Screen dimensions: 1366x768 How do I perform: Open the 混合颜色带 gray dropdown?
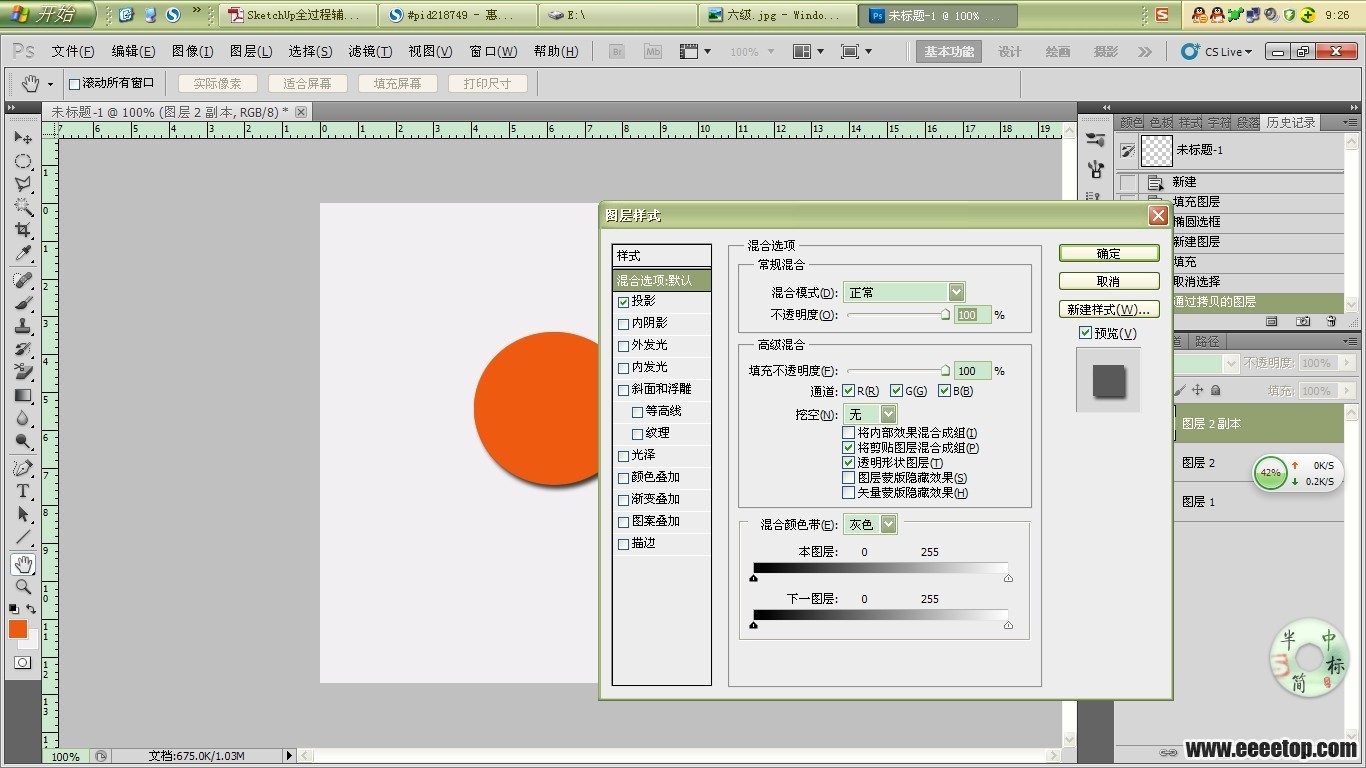click(x=870, y=524)
